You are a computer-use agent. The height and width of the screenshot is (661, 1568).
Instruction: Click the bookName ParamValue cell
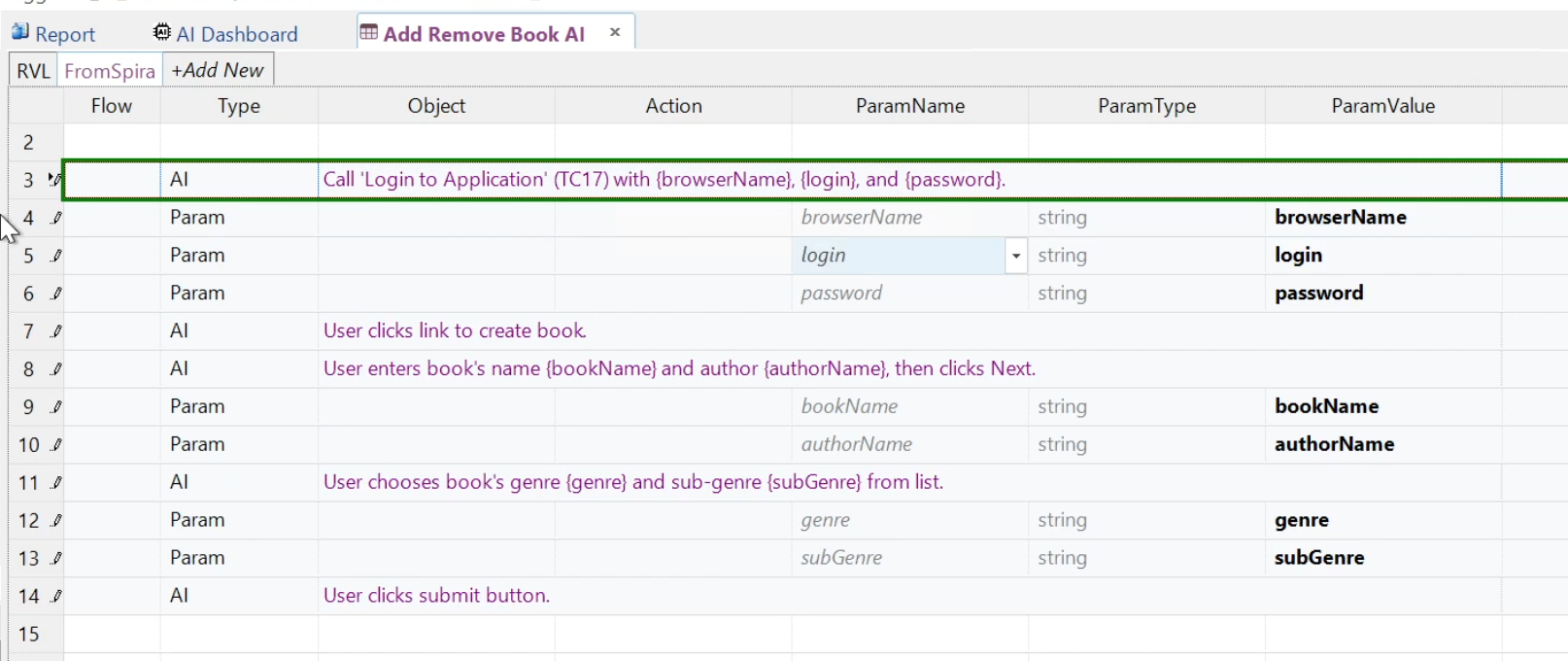(1381, 406)
